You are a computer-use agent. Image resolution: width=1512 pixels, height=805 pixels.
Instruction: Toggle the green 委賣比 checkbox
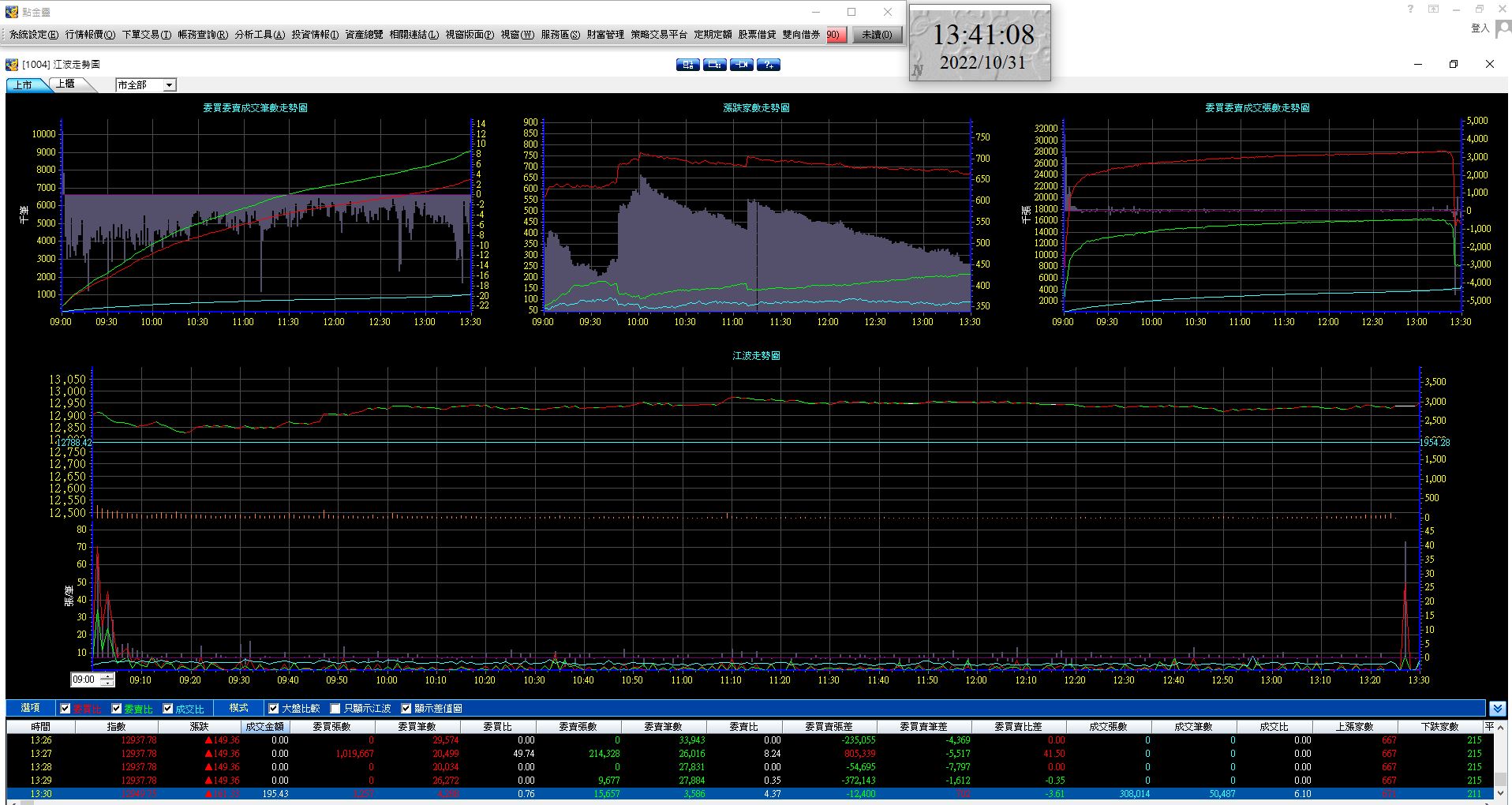click(x=117, y=709)
